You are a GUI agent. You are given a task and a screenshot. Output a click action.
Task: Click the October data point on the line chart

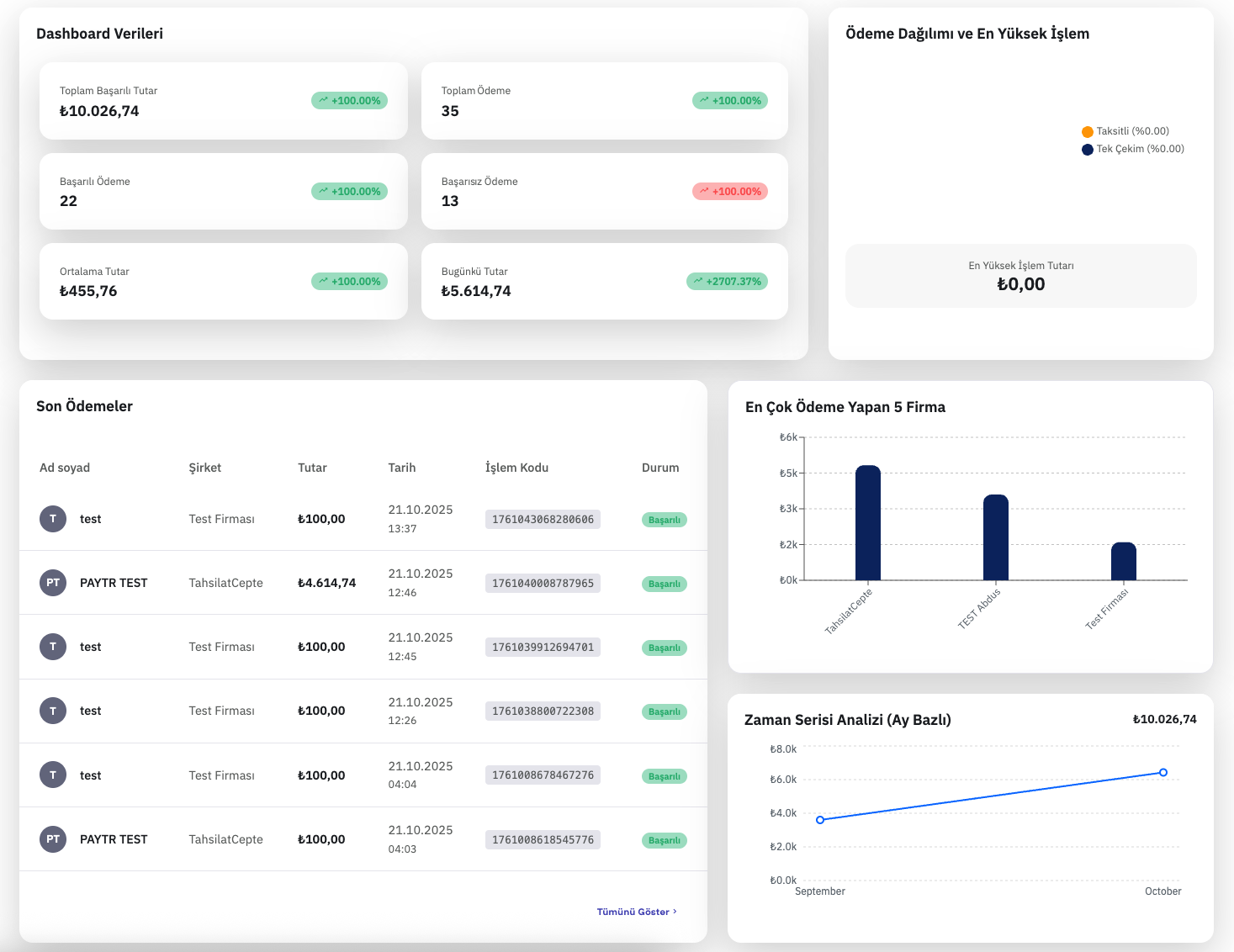point(1163,772)
